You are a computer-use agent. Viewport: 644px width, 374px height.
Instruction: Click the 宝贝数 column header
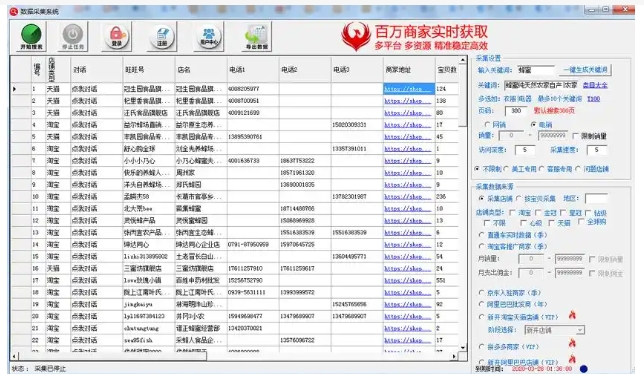(x=447, y=70)
